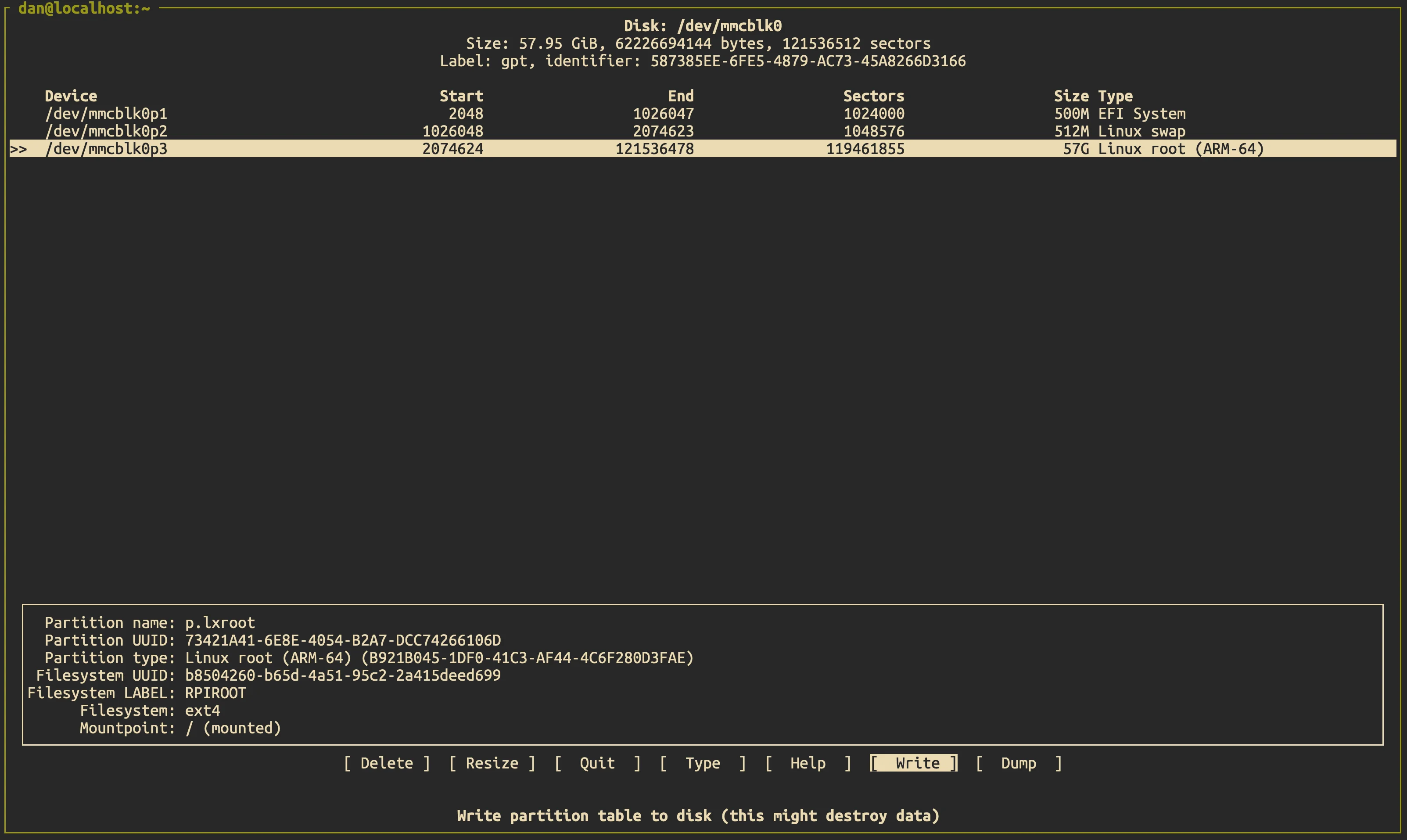Click the Sectors column header
Image resolution: width=1407 pixels, height=840 pixels.
click(873, 96)
